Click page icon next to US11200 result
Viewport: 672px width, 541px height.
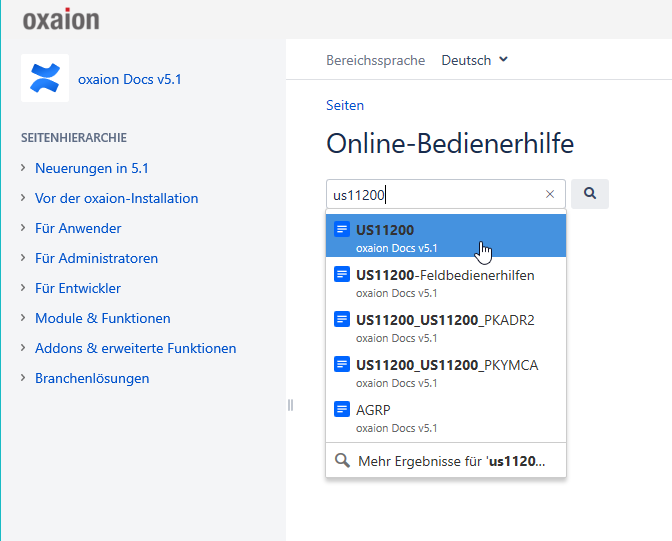click(x=342, y=230)
